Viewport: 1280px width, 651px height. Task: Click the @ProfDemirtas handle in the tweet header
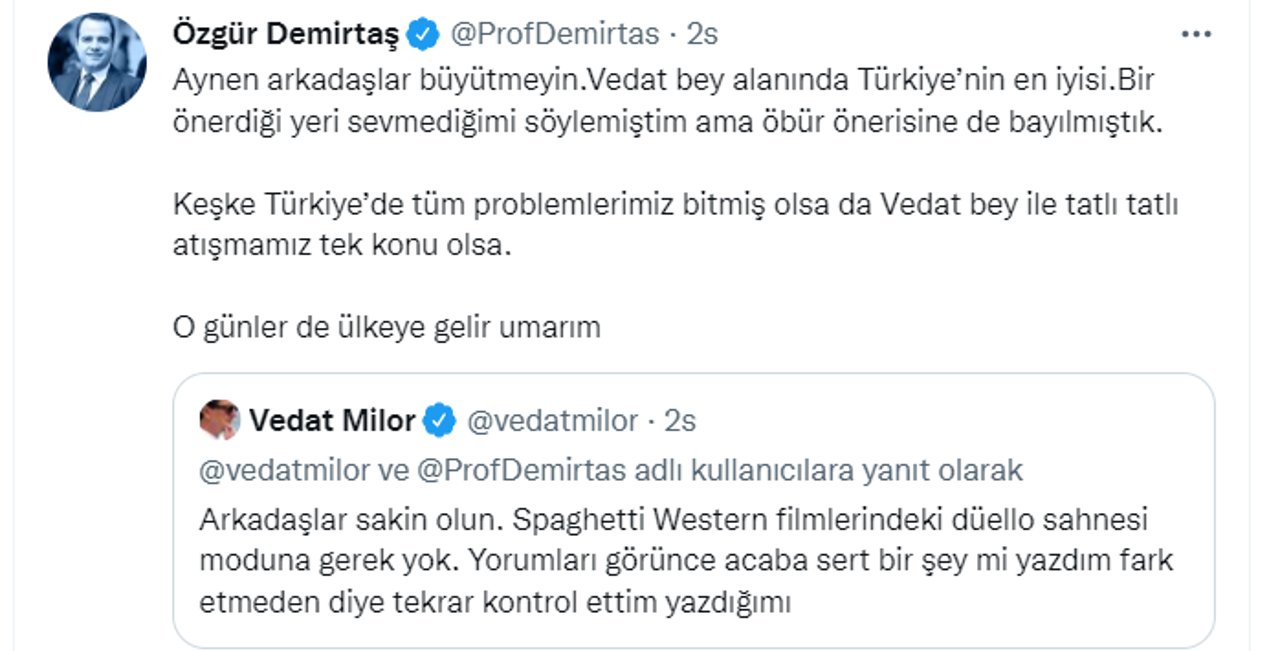pos(555,35)
